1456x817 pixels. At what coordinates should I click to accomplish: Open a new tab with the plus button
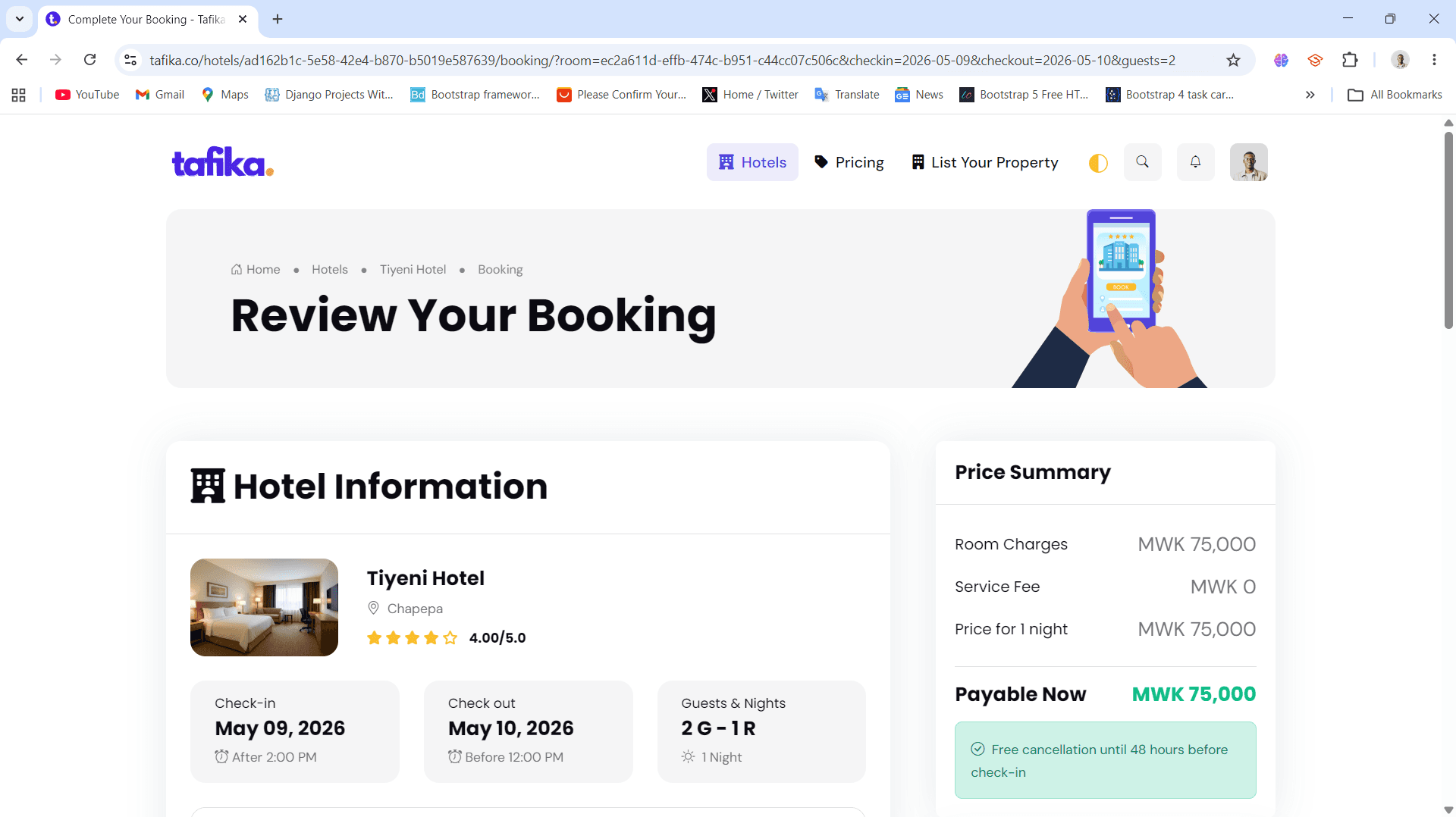point(278,19)
